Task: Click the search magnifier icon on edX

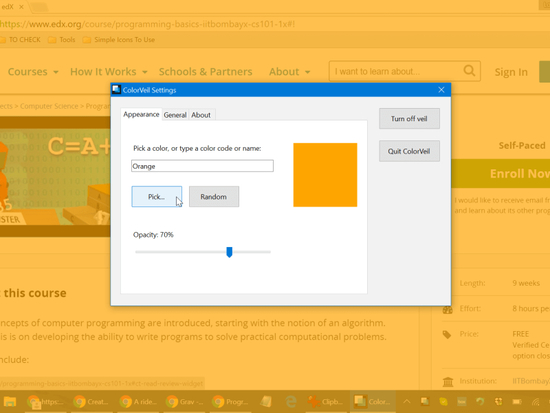Action: (x=469, y=71)
